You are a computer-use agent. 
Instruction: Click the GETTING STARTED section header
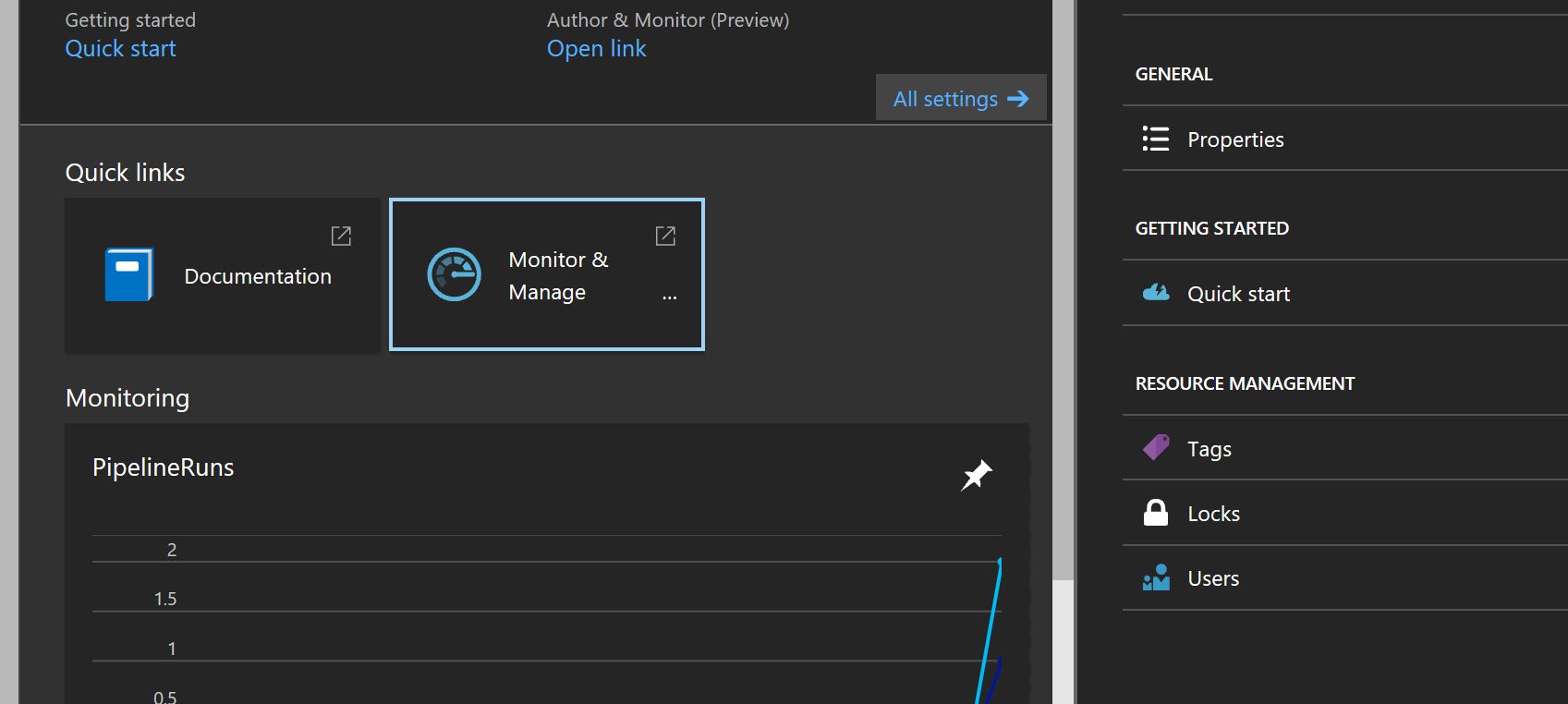pos(1212,228)
